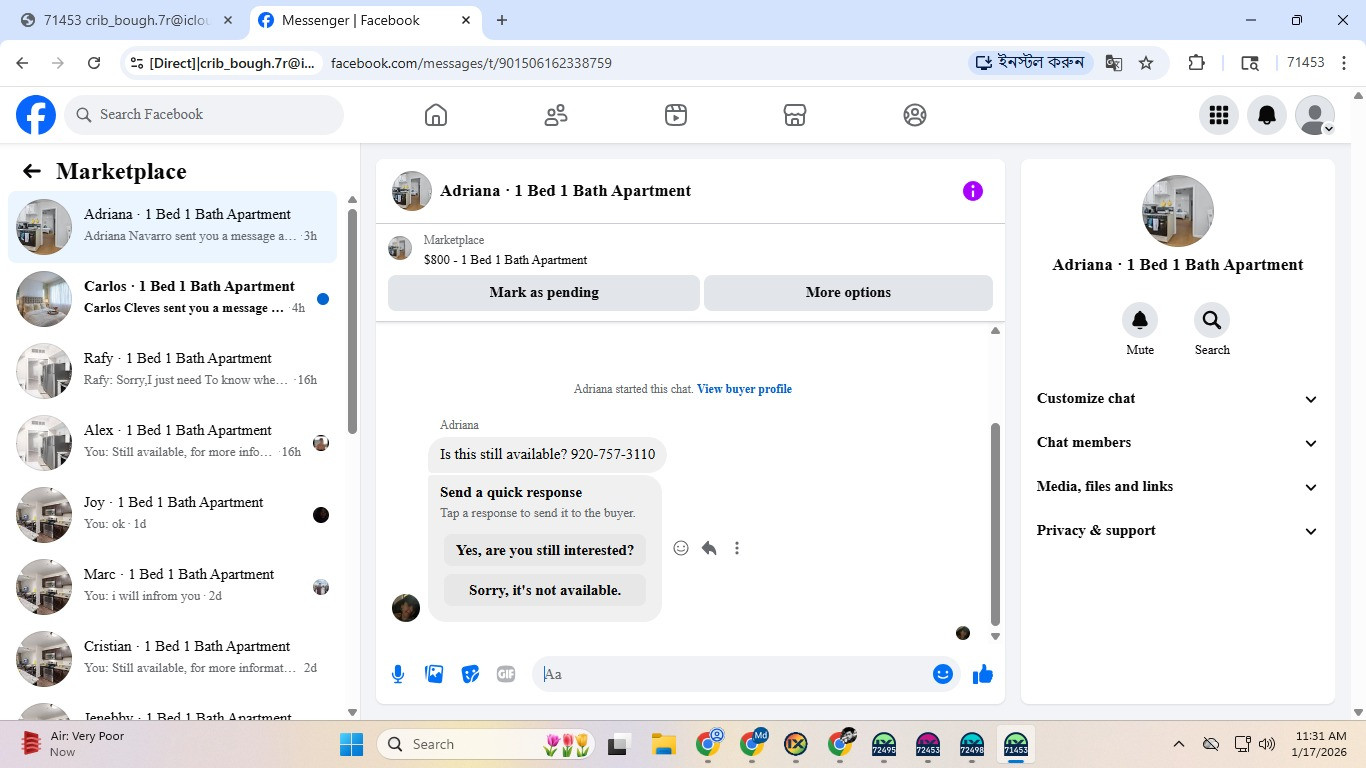Open Windows Start menu
Screen dimensions: 1366x768
(352, 744)
